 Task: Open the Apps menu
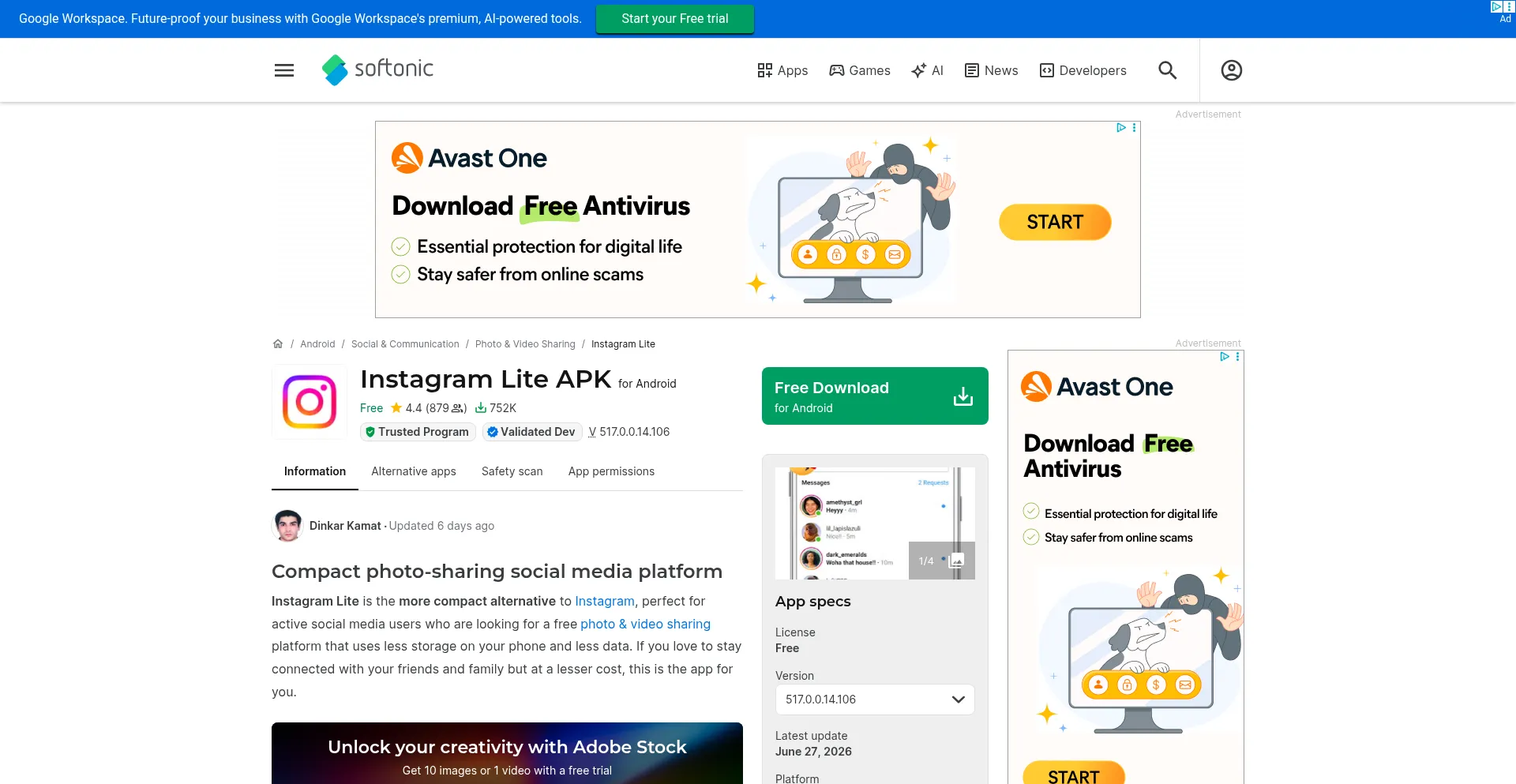[x=782, y=70]
